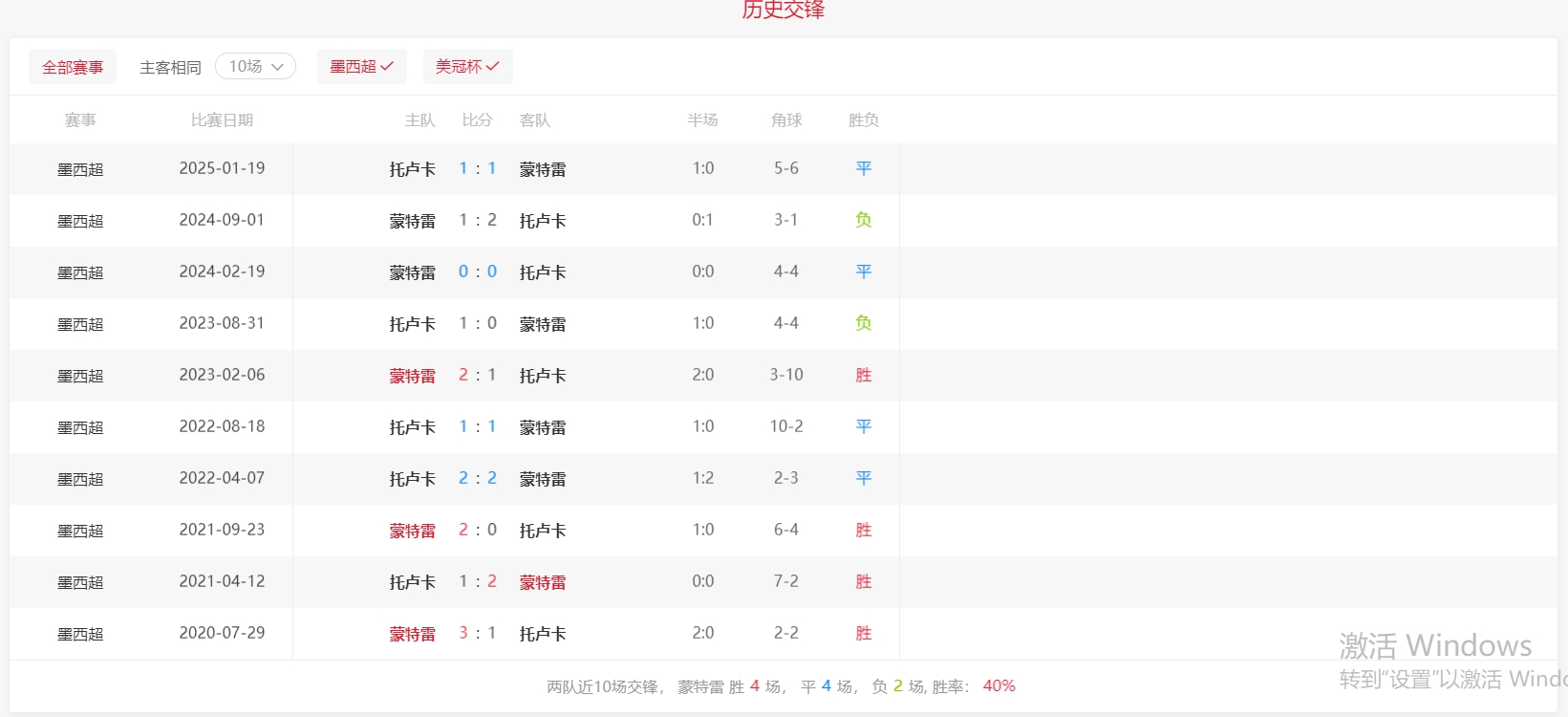Click the 负 result icon for 2024-09-01
The image size is (1568, 717).
(863, 220)
